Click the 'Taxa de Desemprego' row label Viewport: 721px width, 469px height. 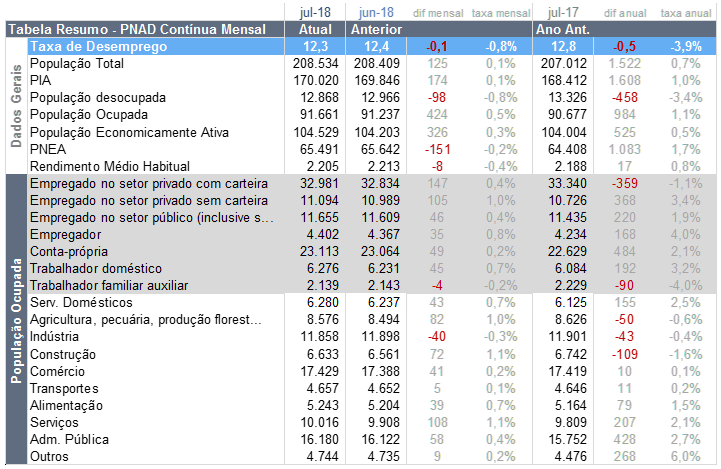click(98, 46)
